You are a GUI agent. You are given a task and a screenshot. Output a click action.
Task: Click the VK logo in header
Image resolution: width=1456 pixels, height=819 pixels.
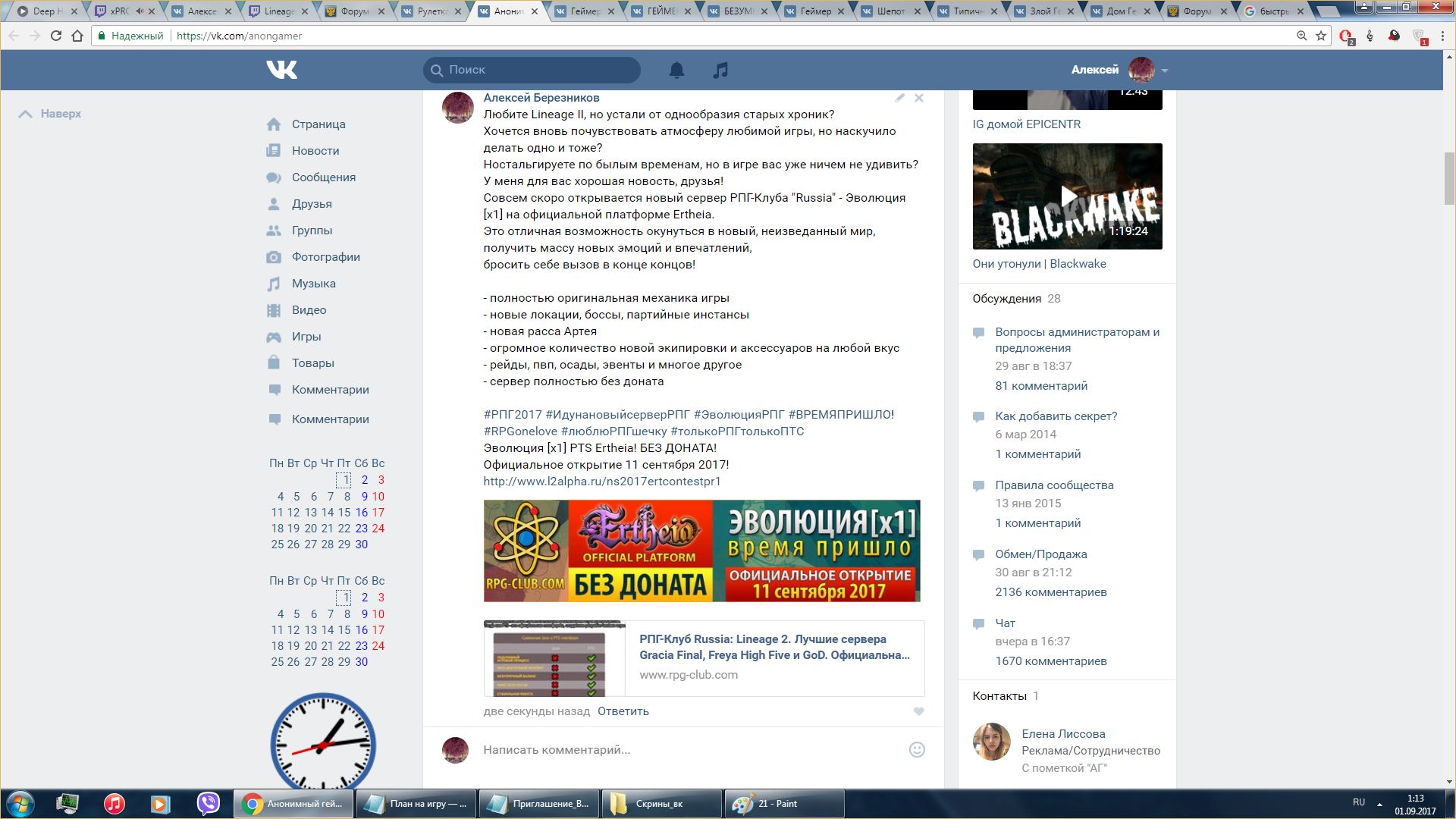pyautogui.click(x=282, y=70)
